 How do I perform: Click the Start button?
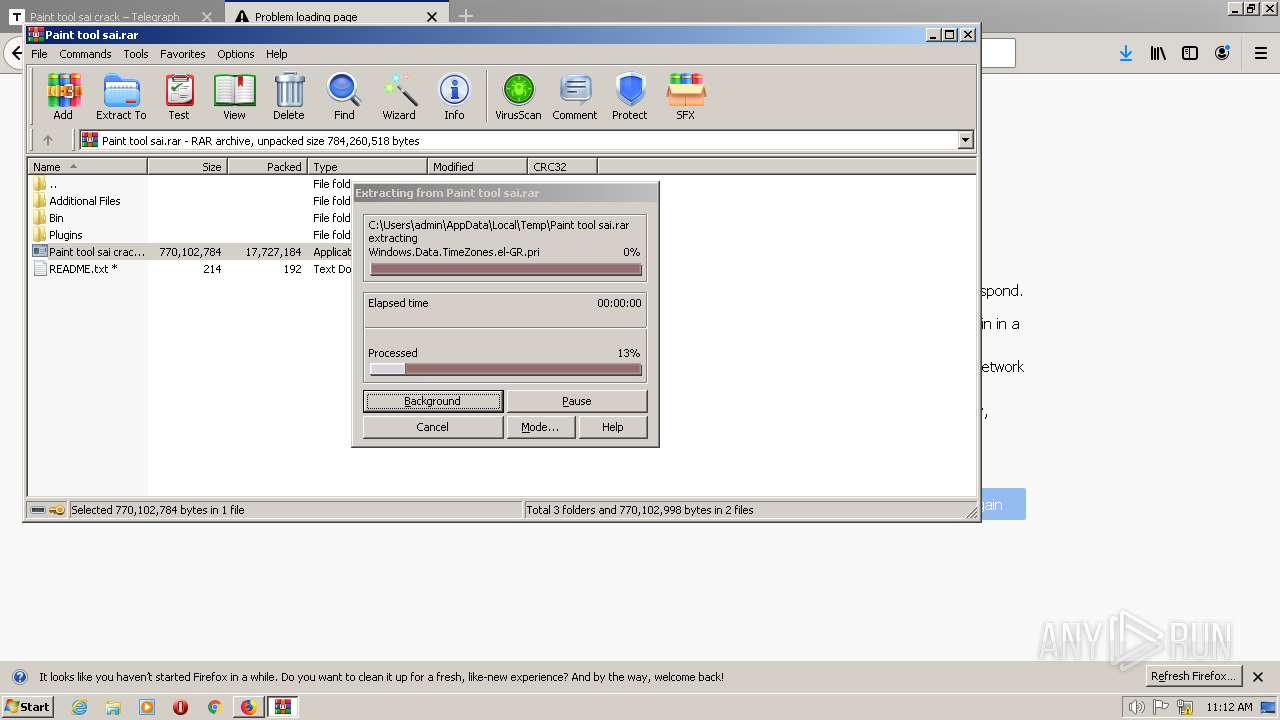27,707
